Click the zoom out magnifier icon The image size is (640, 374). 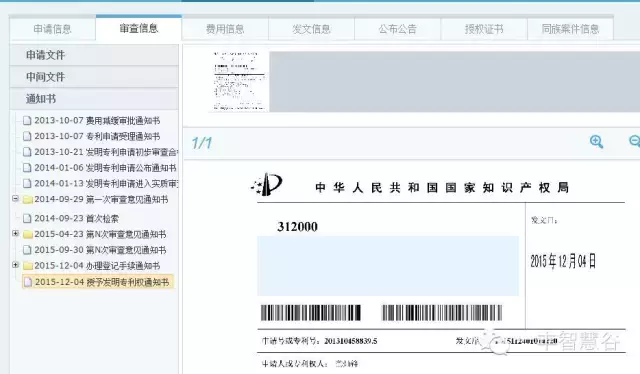(x=635, y=141)
